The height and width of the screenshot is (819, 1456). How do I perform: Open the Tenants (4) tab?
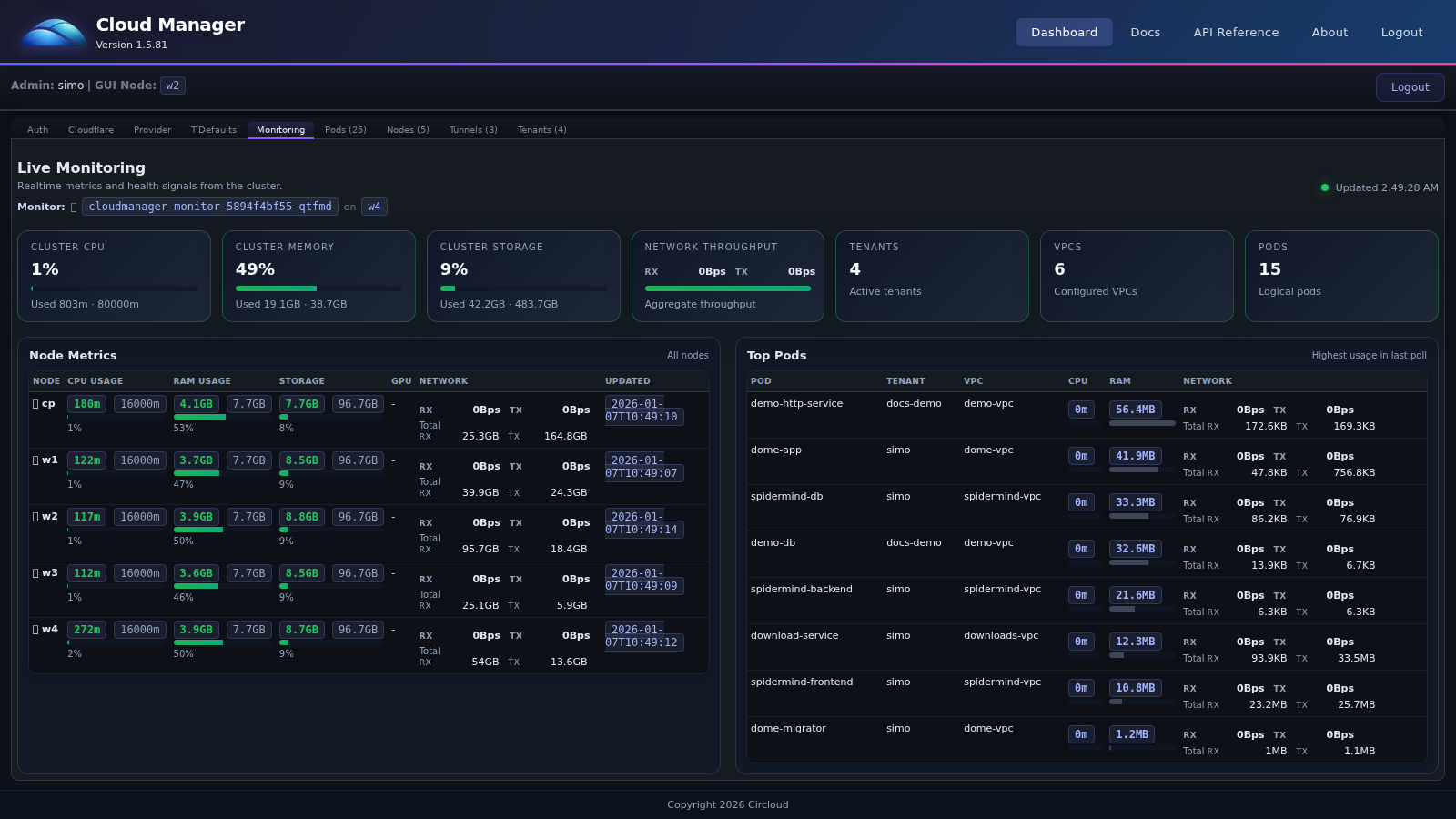coord(541,129)
